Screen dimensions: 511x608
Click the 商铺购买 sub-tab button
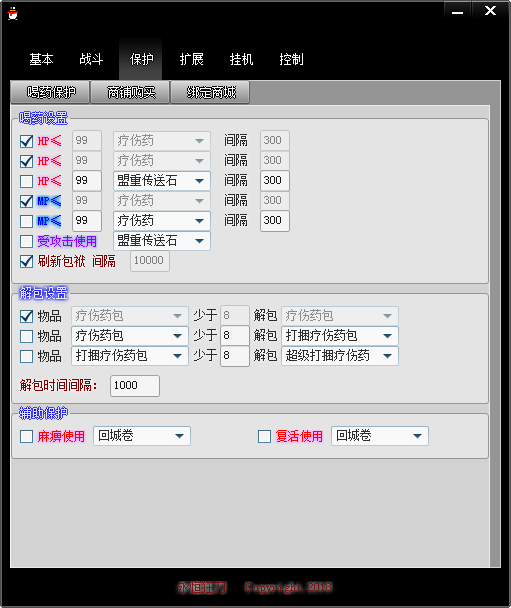point(131,92)
